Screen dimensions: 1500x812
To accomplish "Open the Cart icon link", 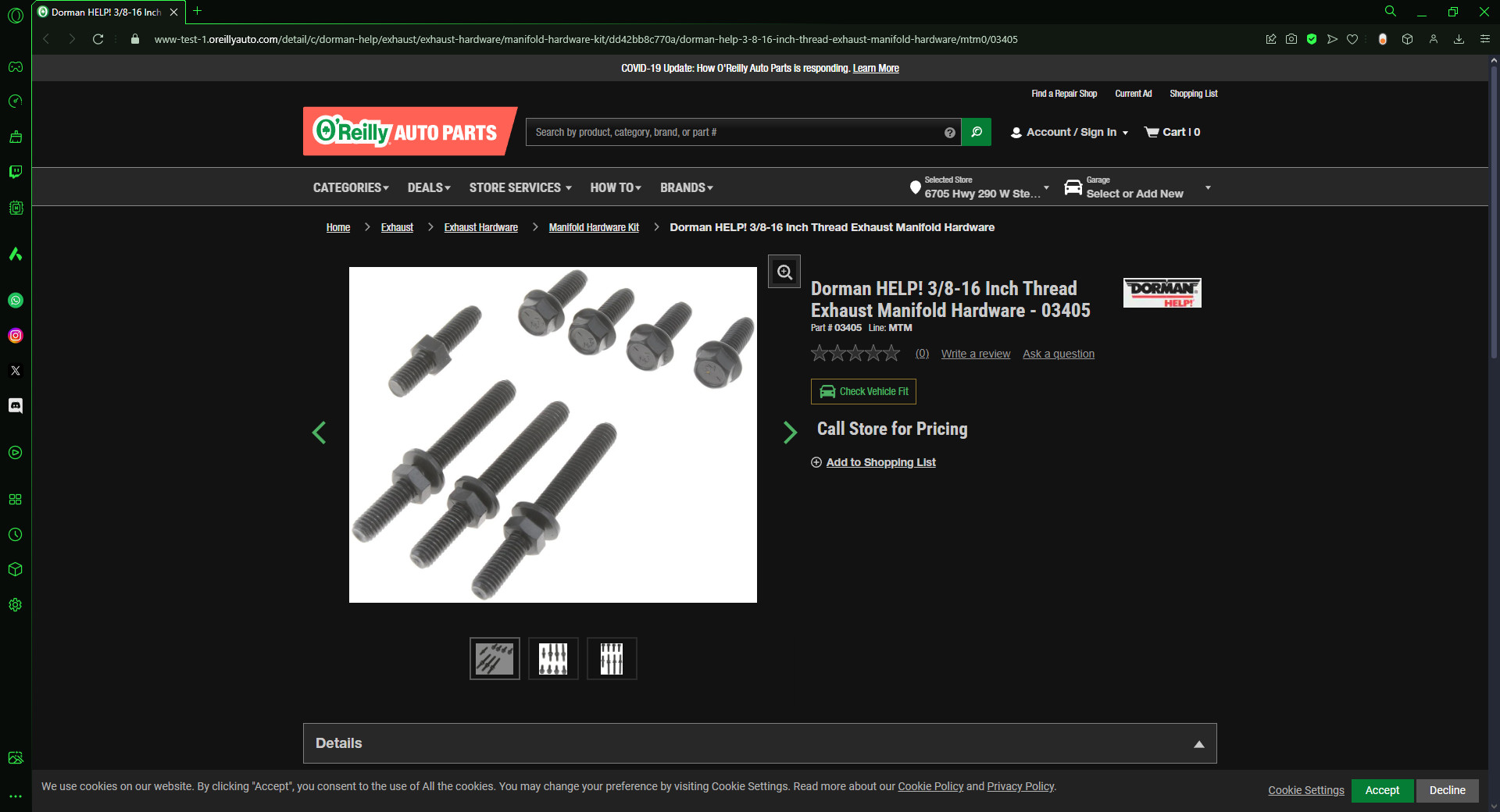I will tap(1172, 132).
